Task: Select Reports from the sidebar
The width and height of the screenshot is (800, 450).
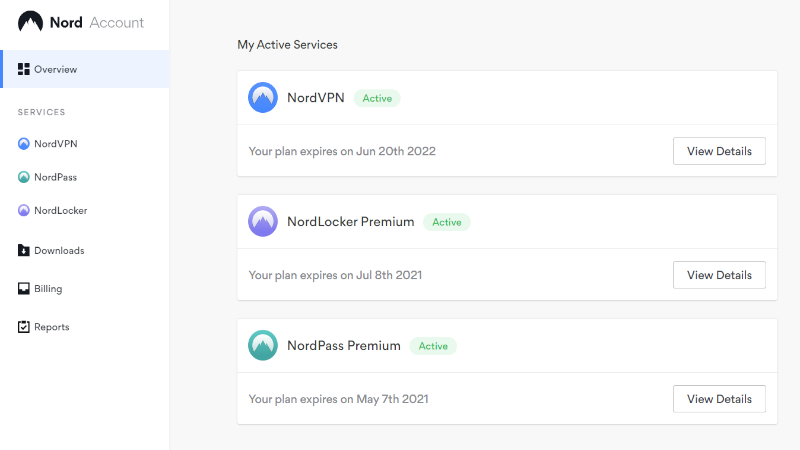Action: click(52, 327)
